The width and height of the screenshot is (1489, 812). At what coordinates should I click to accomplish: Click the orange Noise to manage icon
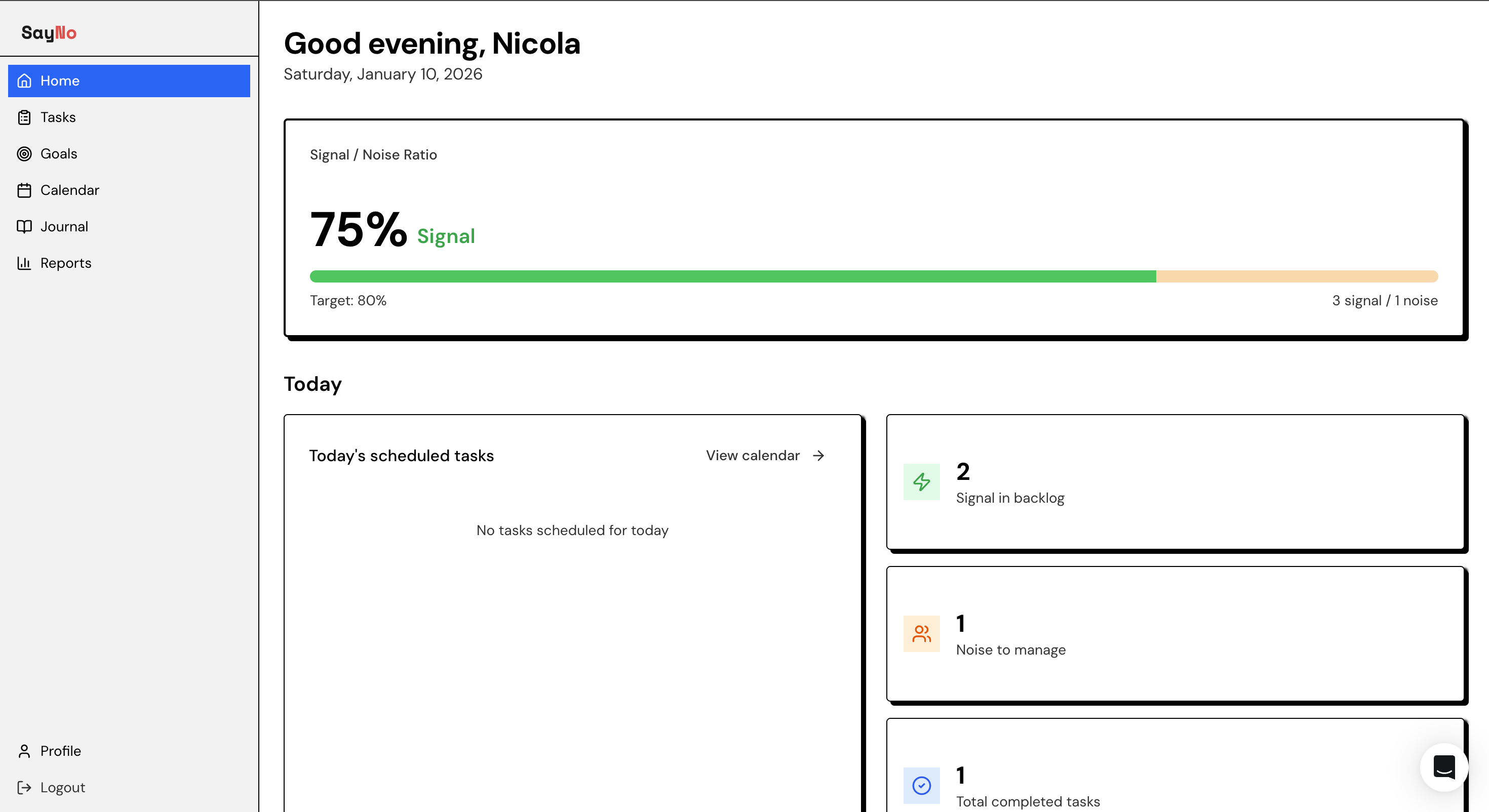[x=921, y=633]
